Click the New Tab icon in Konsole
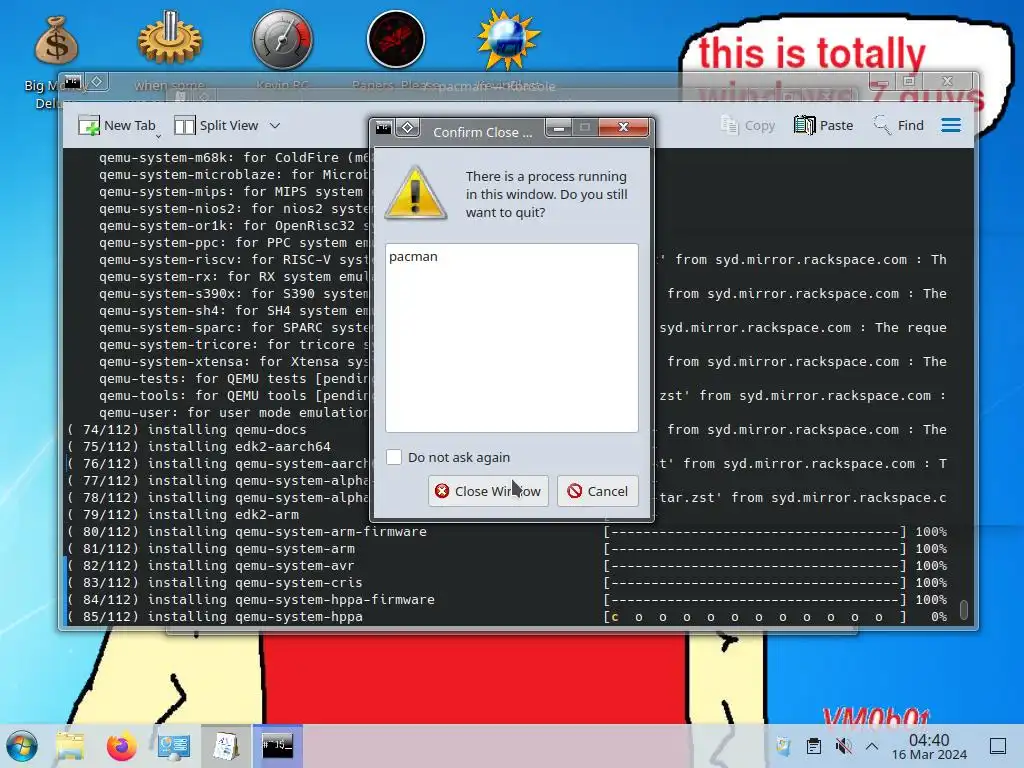The width and height of the screenshot is (1024, 768). [89, 125]
